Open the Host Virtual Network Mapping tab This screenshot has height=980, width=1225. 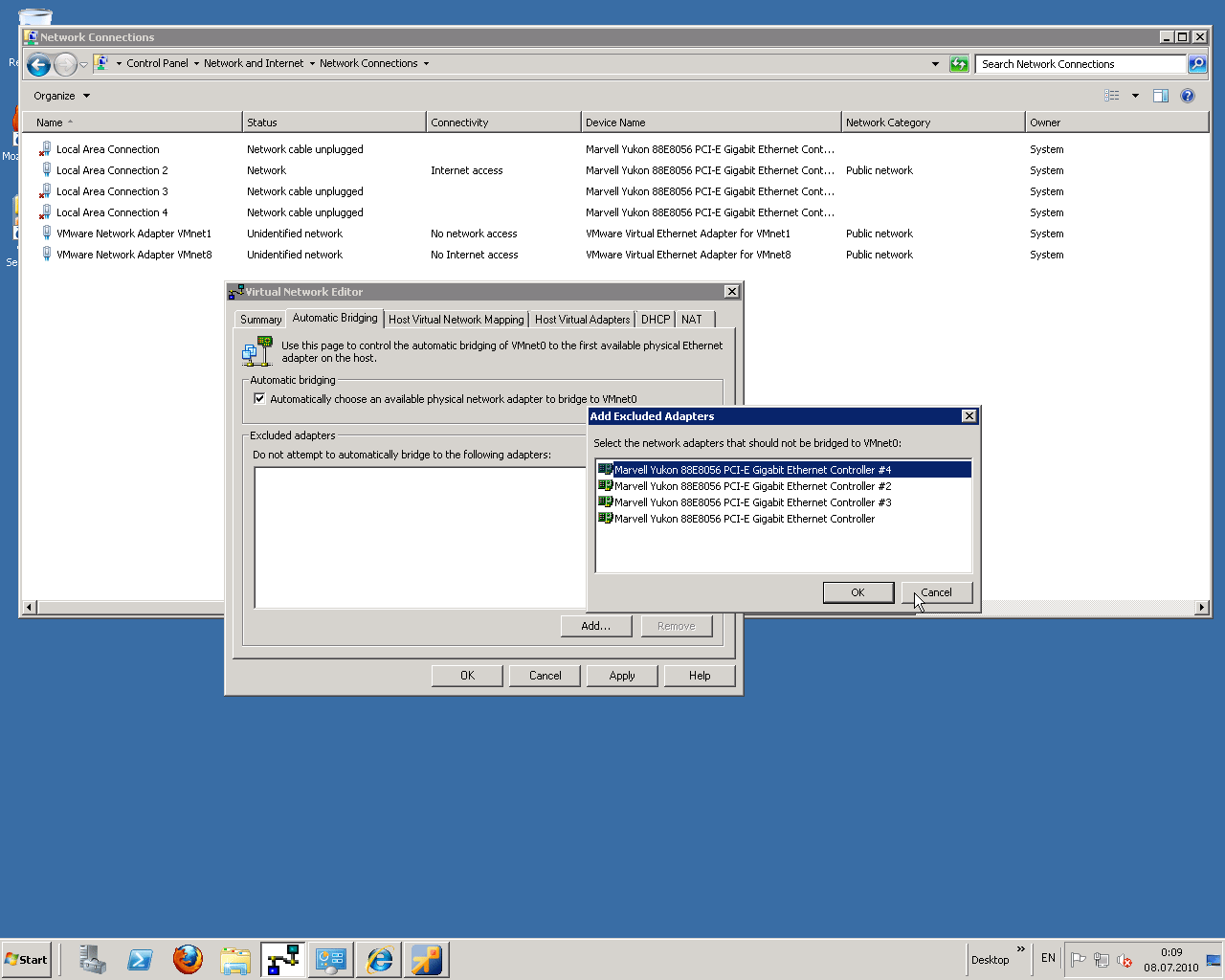click(457, 320)
